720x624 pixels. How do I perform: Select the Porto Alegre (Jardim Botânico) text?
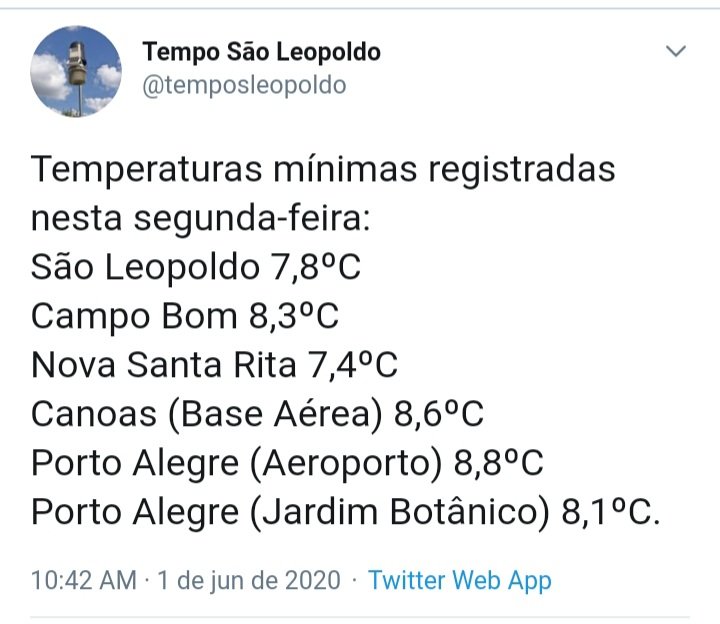point(290,512)
